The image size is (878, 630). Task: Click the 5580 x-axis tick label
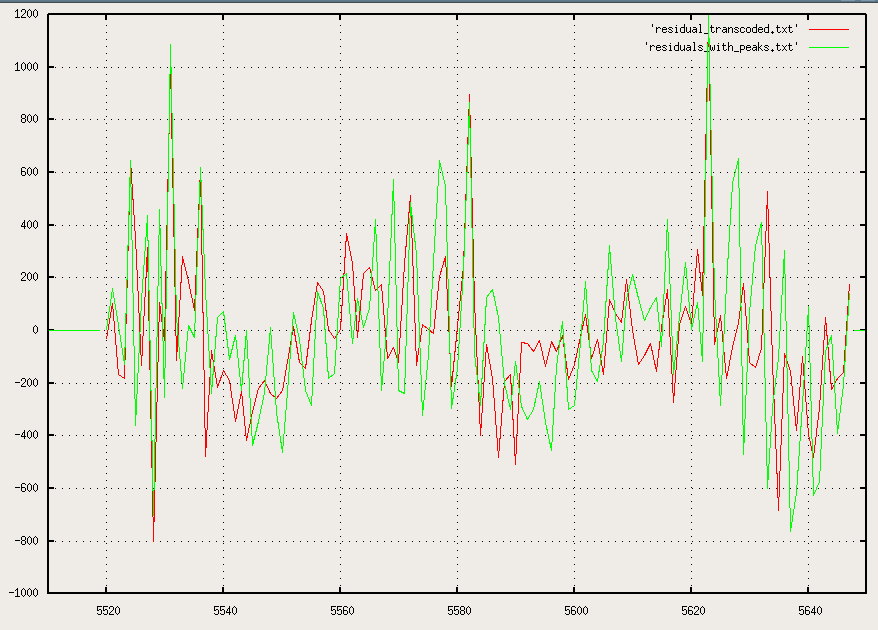point(458,609)
